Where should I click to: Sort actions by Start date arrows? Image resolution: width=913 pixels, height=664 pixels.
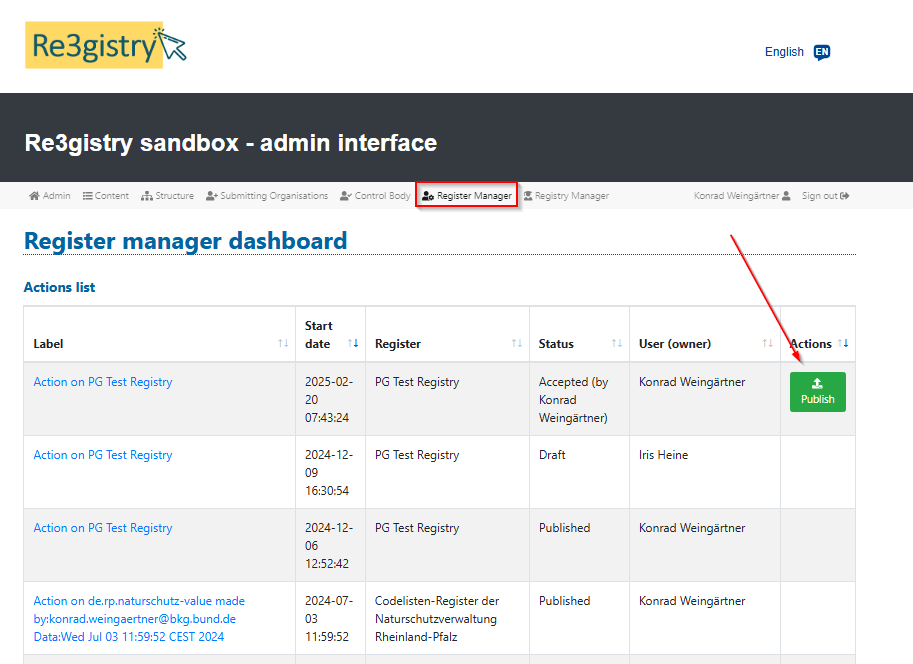(x=352, y=344)
